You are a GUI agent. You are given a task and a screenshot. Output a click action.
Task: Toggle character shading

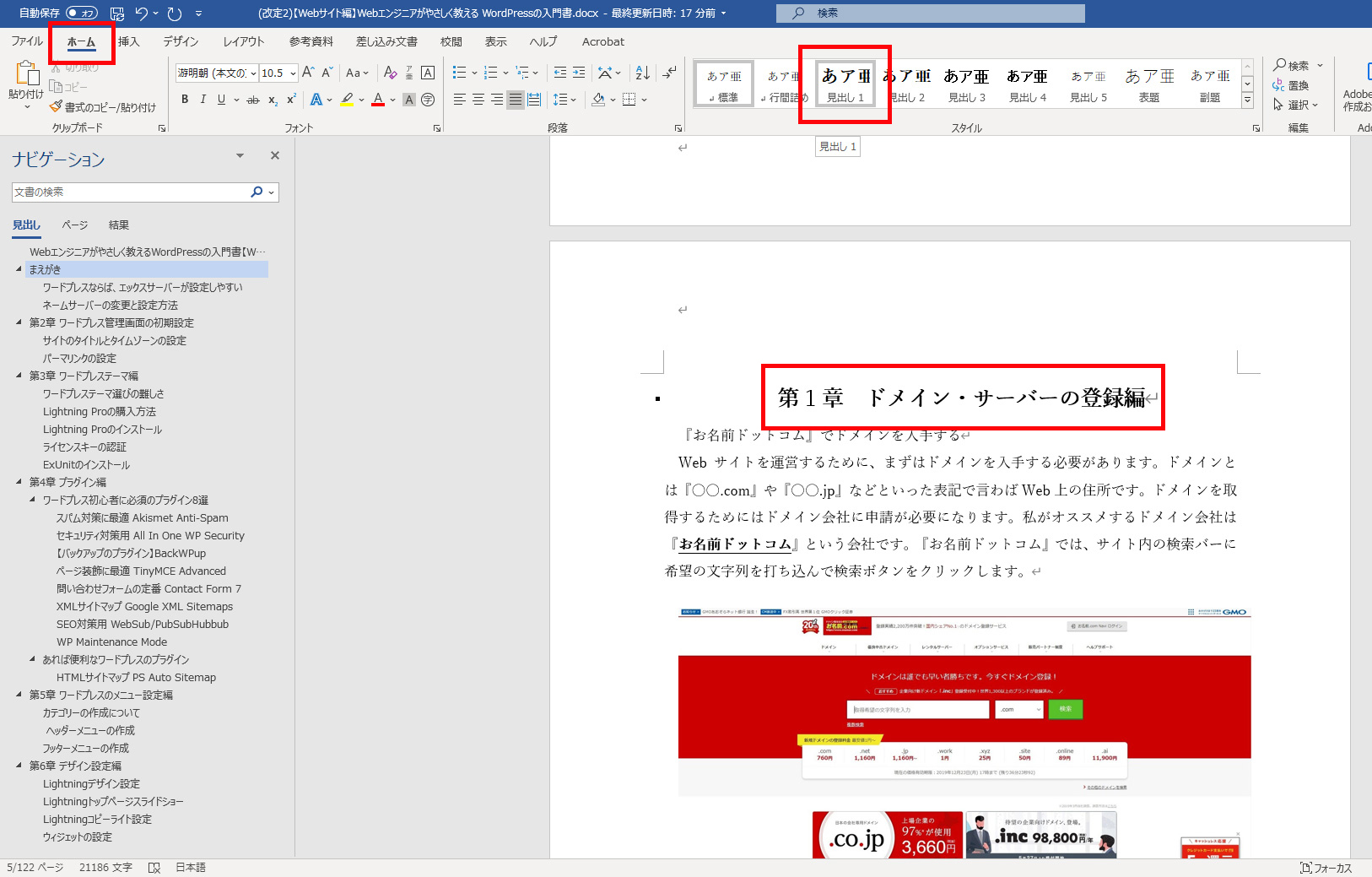(x=409, y=100)
